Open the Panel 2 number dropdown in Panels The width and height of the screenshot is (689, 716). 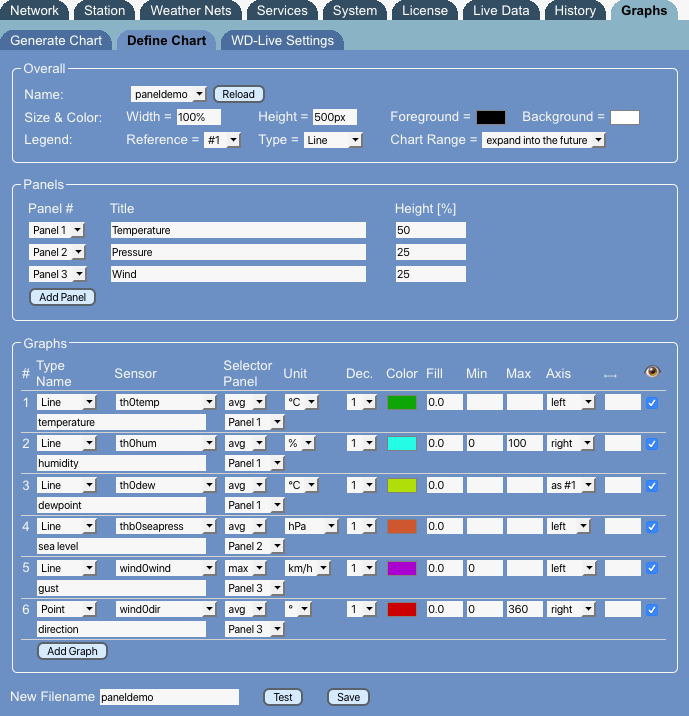click(x=57, y=252)
